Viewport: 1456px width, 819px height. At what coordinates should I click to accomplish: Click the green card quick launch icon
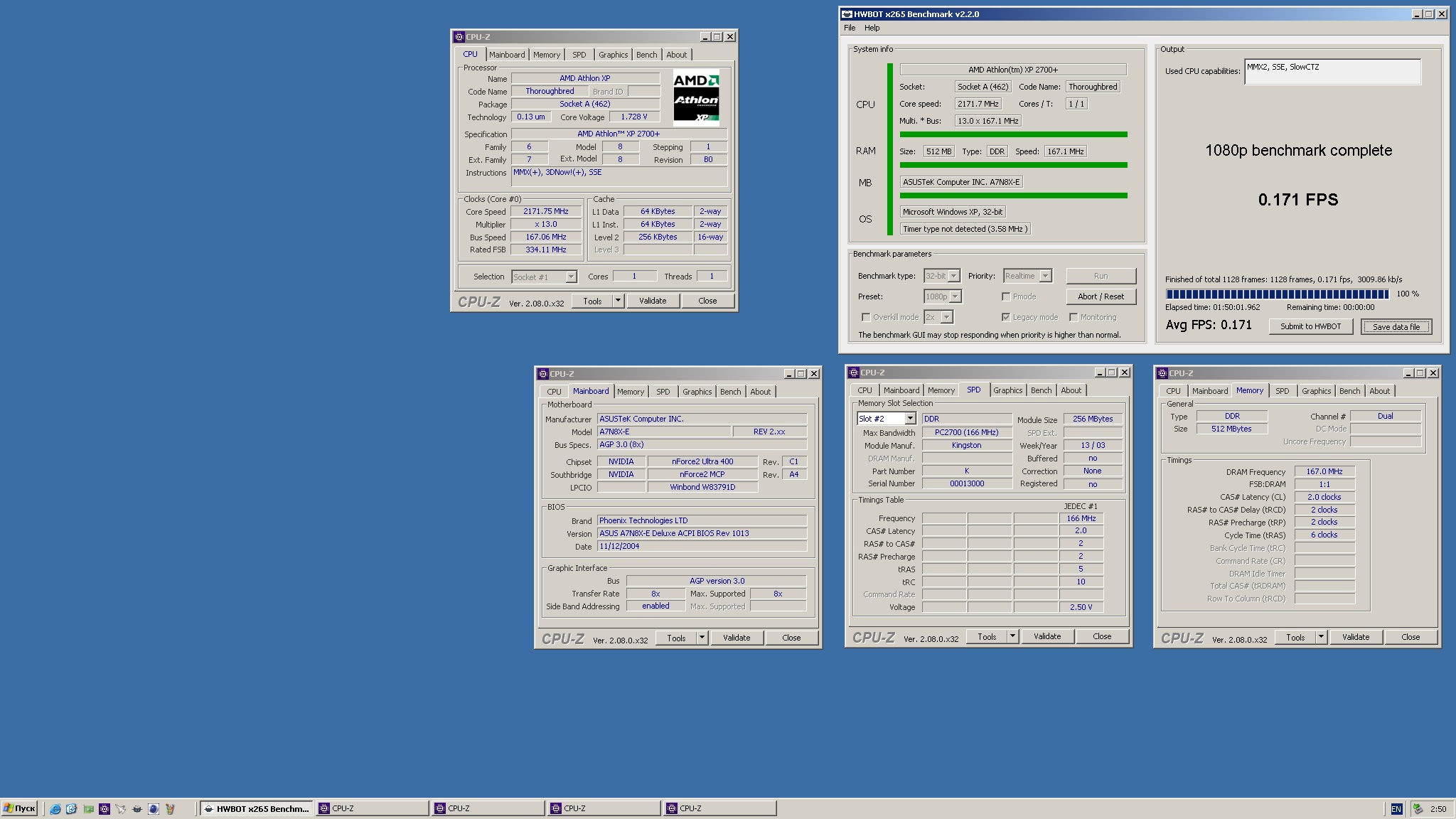tap(88, 808)
